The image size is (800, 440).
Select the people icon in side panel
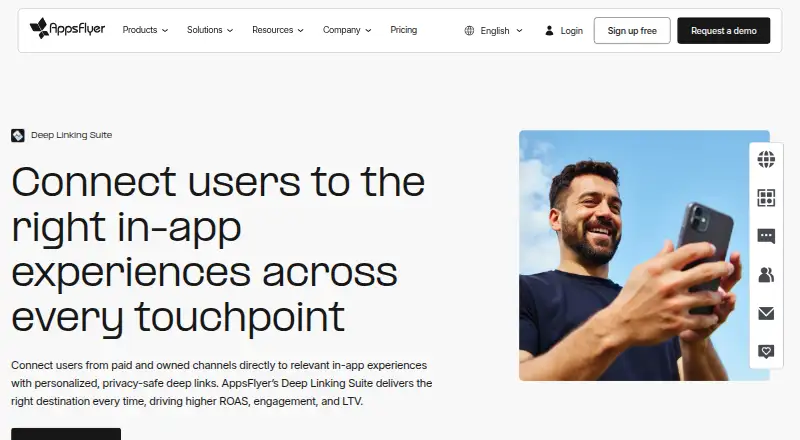click(766, 275)
